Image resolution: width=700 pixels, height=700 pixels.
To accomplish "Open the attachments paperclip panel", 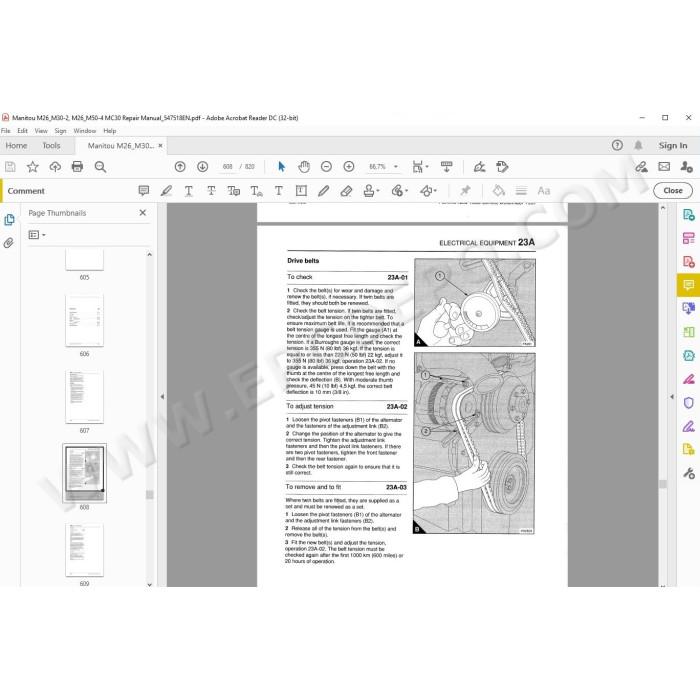I will point(9,243).
